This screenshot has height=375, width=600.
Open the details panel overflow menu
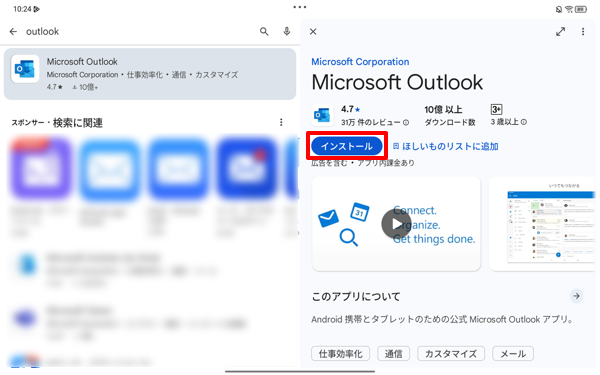pos(583,32)
